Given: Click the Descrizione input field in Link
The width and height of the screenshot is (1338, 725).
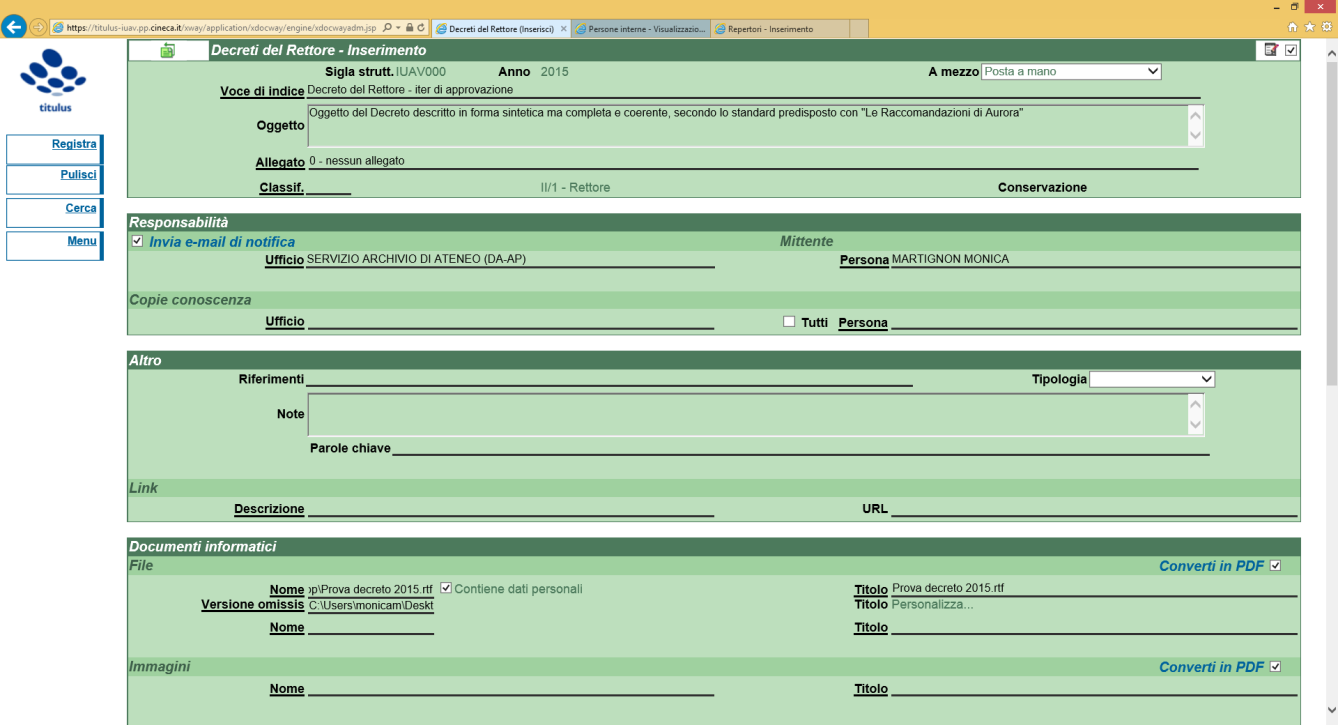Looking at the screenshot, I should (510, 509).
